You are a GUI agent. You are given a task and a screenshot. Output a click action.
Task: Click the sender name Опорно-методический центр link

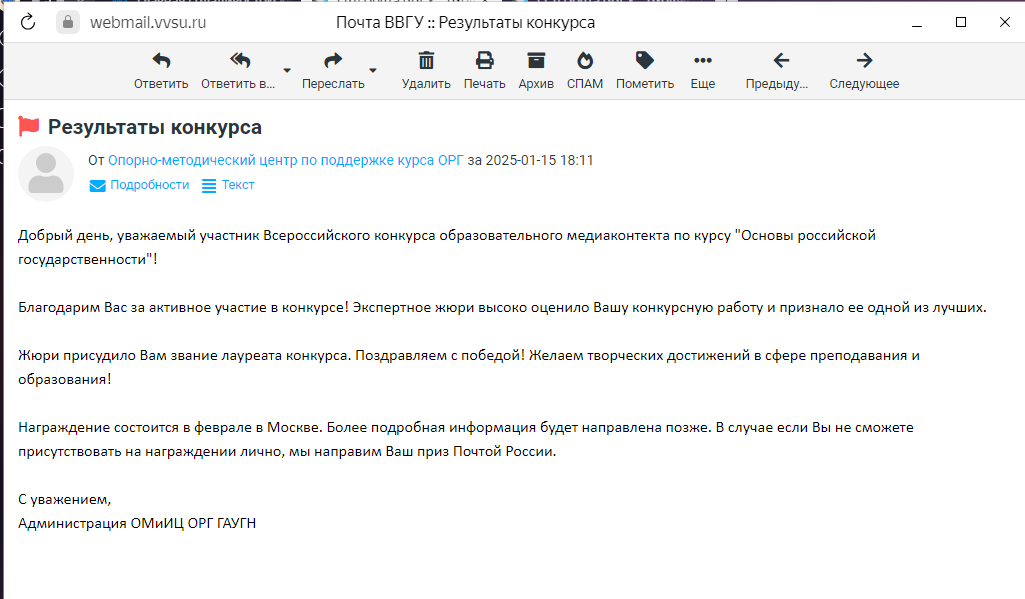click(285, 160)
